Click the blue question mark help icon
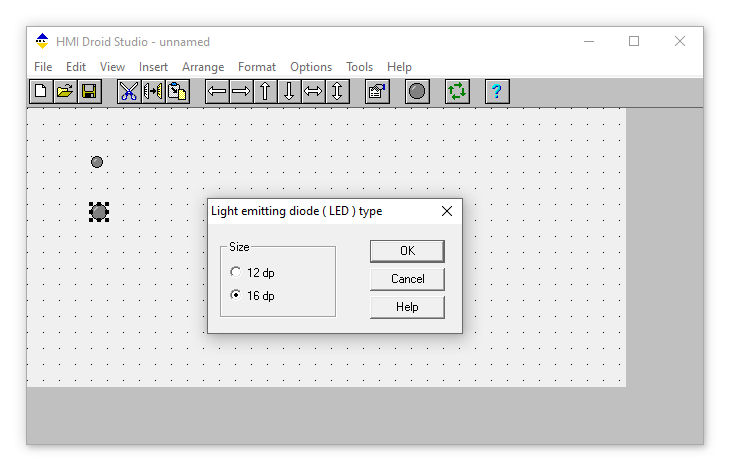This screenshot has height=471, width=730. [497, 91]
